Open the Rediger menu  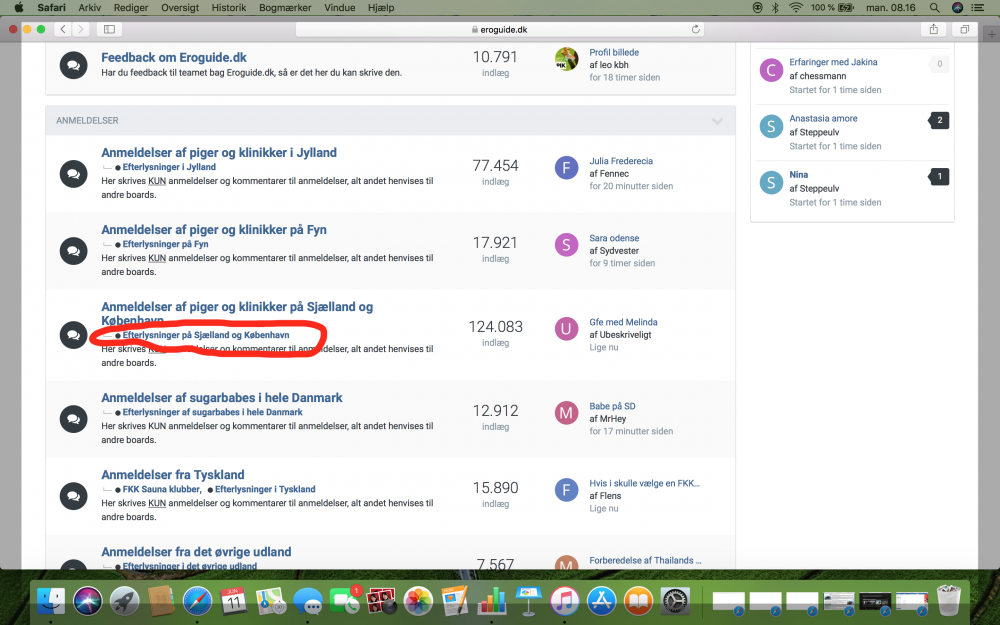[x=131, y=8]
